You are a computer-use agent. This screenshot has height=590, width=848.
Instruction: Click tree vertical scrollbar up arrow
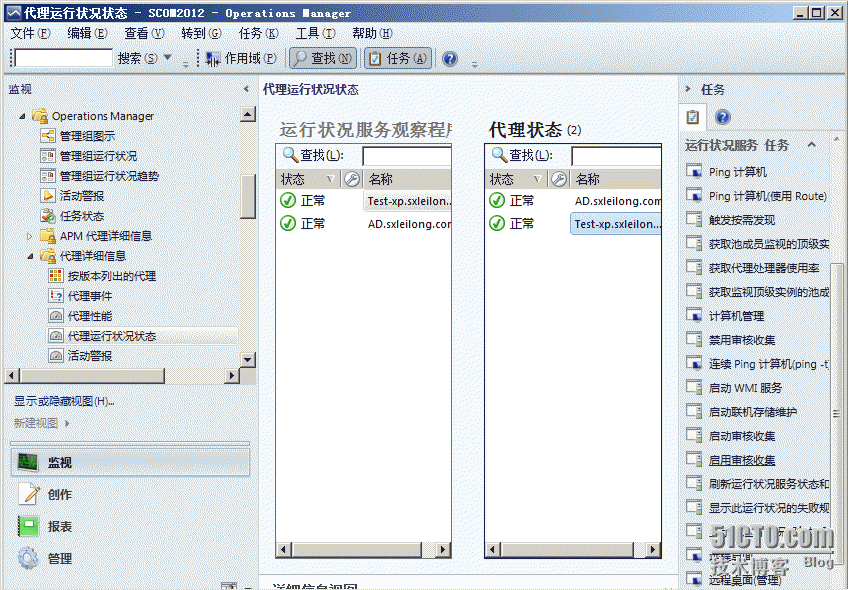(248, 114)
